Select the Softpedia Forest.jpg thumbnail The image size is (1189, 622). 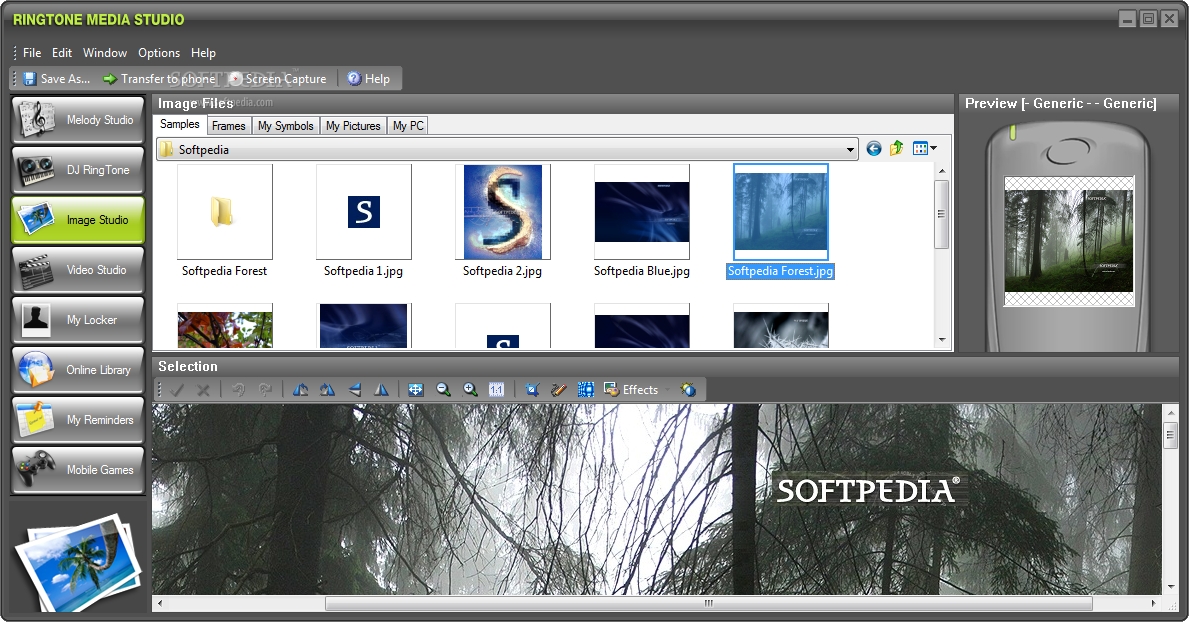click(x=780, y=212)
